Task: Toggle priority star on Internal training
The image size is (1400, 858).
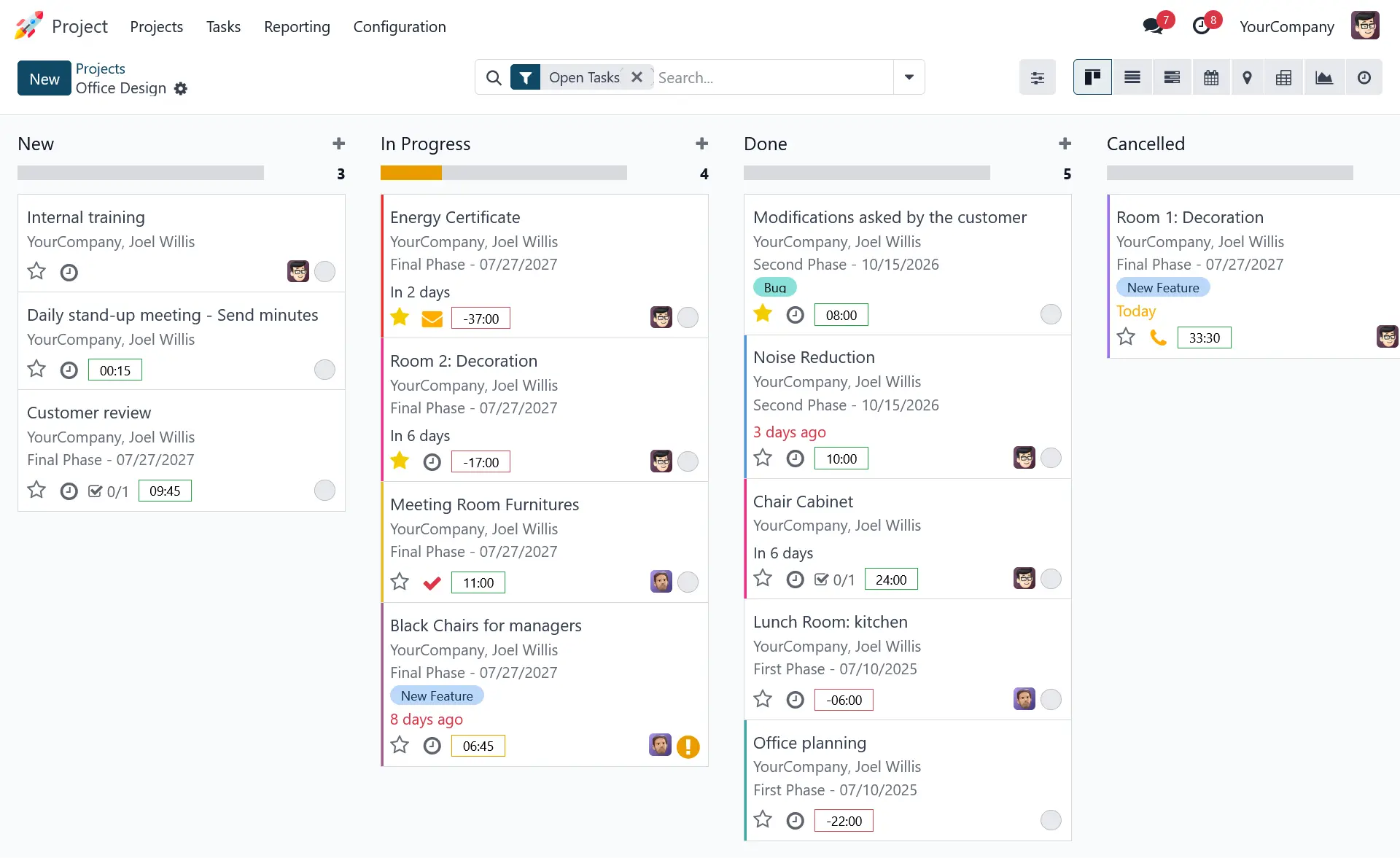Action: click(36, 271)
